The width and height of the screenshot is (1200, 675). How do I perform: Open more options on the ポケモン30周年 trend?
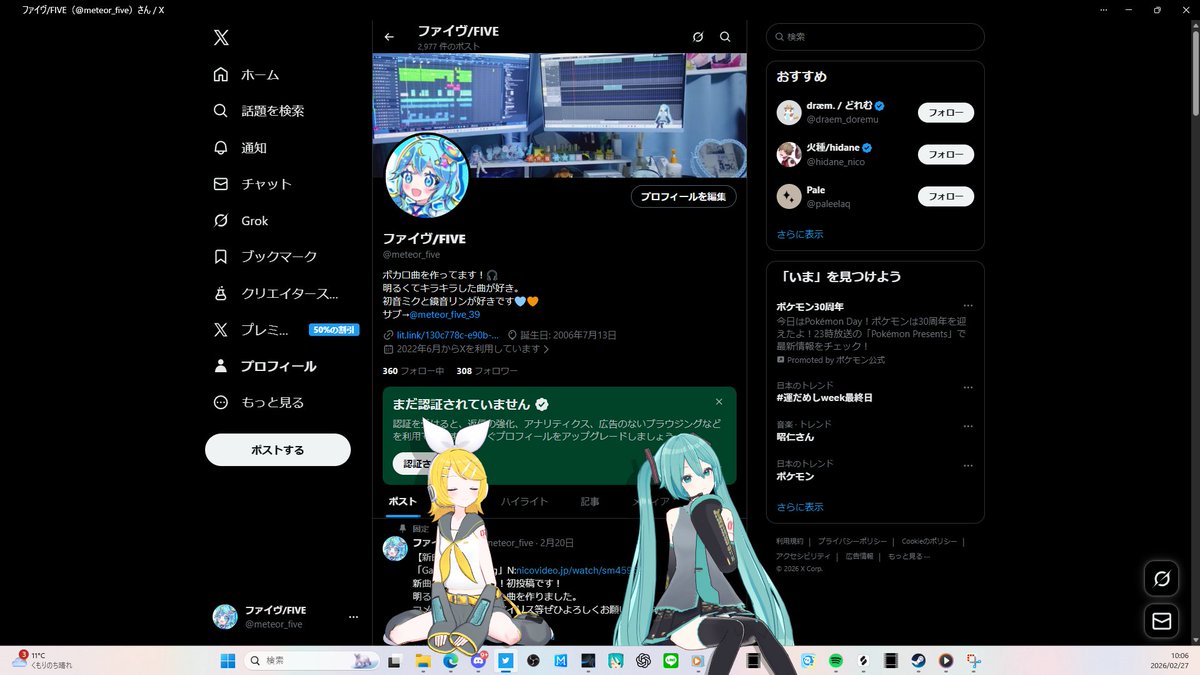coord(968,305)
